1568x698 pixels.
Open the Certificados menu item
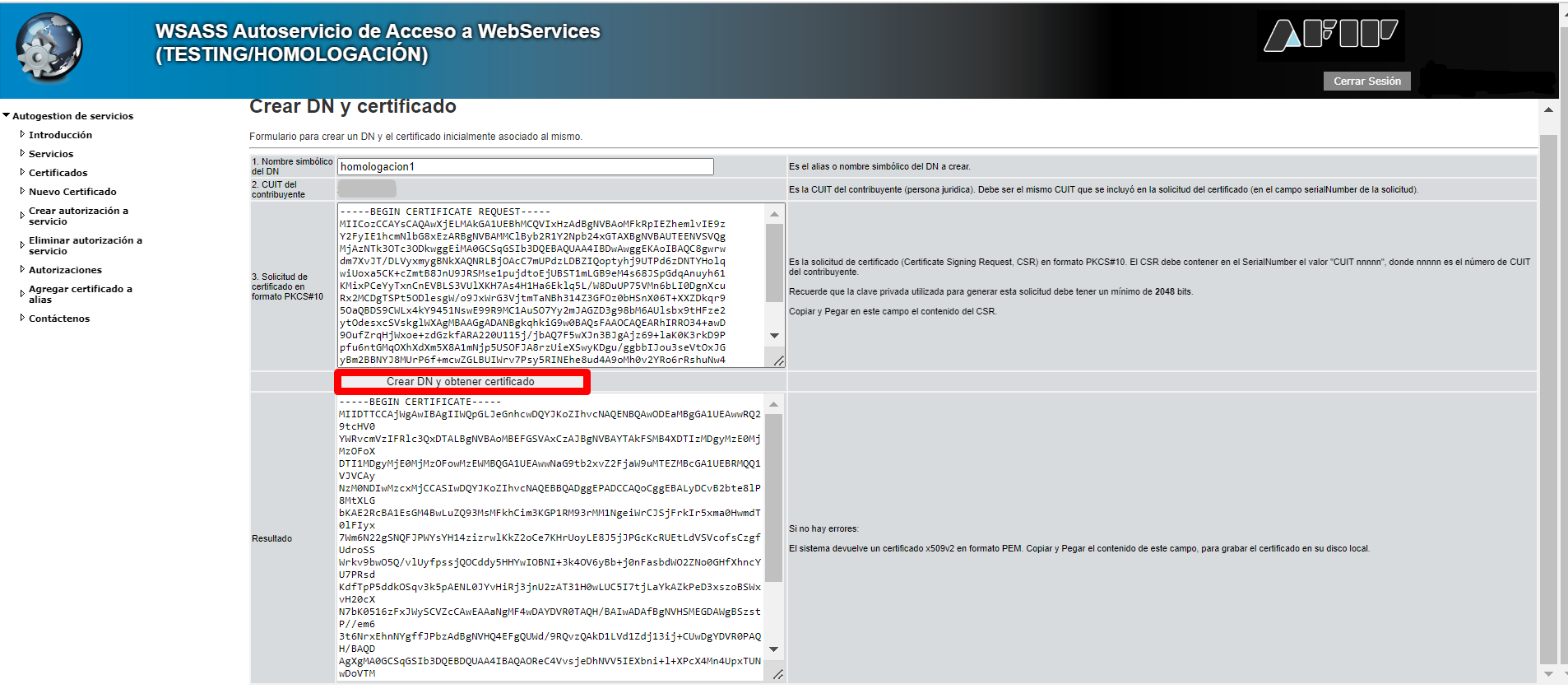point(58,173)
